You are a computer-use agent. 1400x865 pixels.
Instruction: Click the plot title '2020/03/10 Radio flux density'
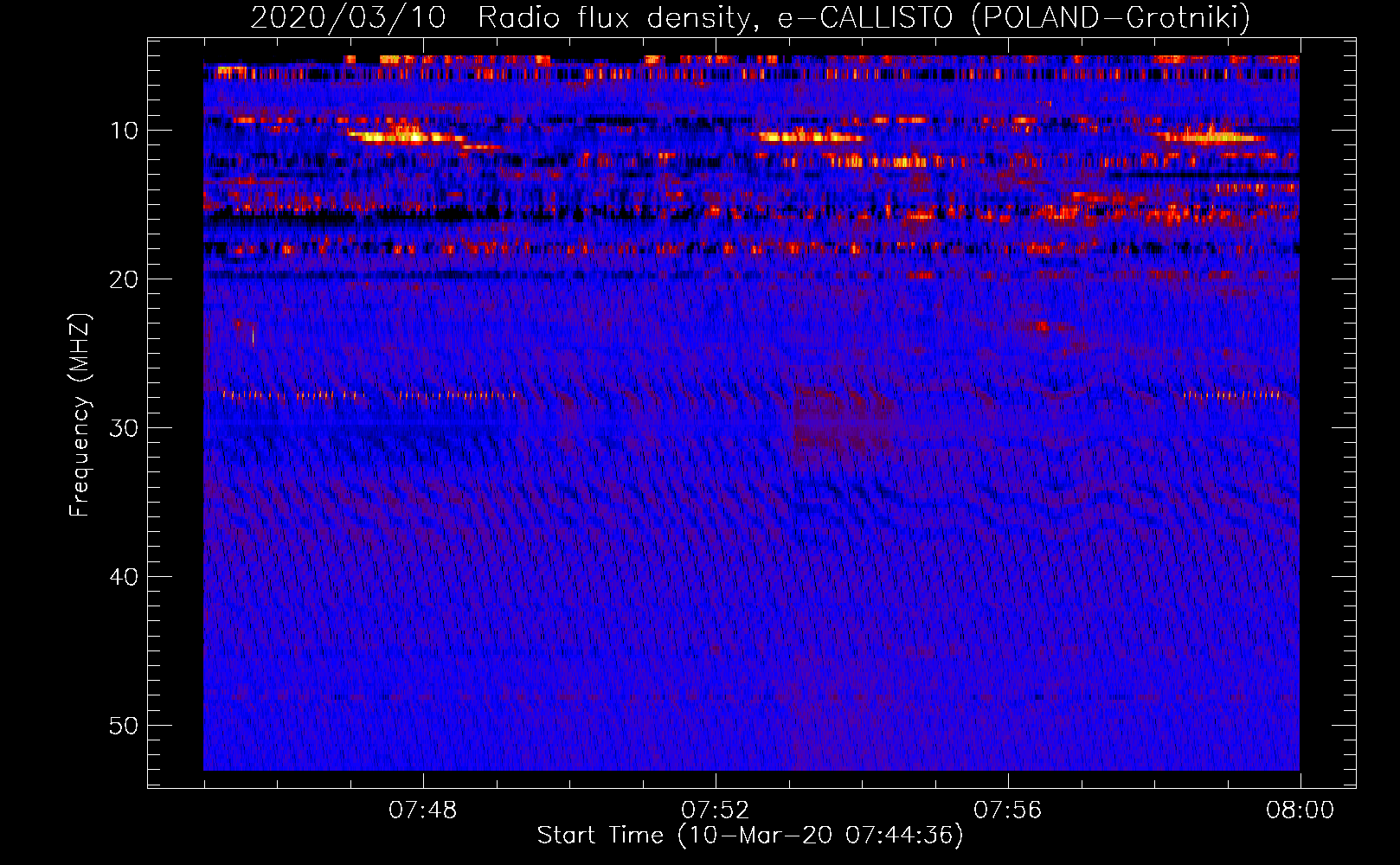pyautogui.click(x=750, y=17)
